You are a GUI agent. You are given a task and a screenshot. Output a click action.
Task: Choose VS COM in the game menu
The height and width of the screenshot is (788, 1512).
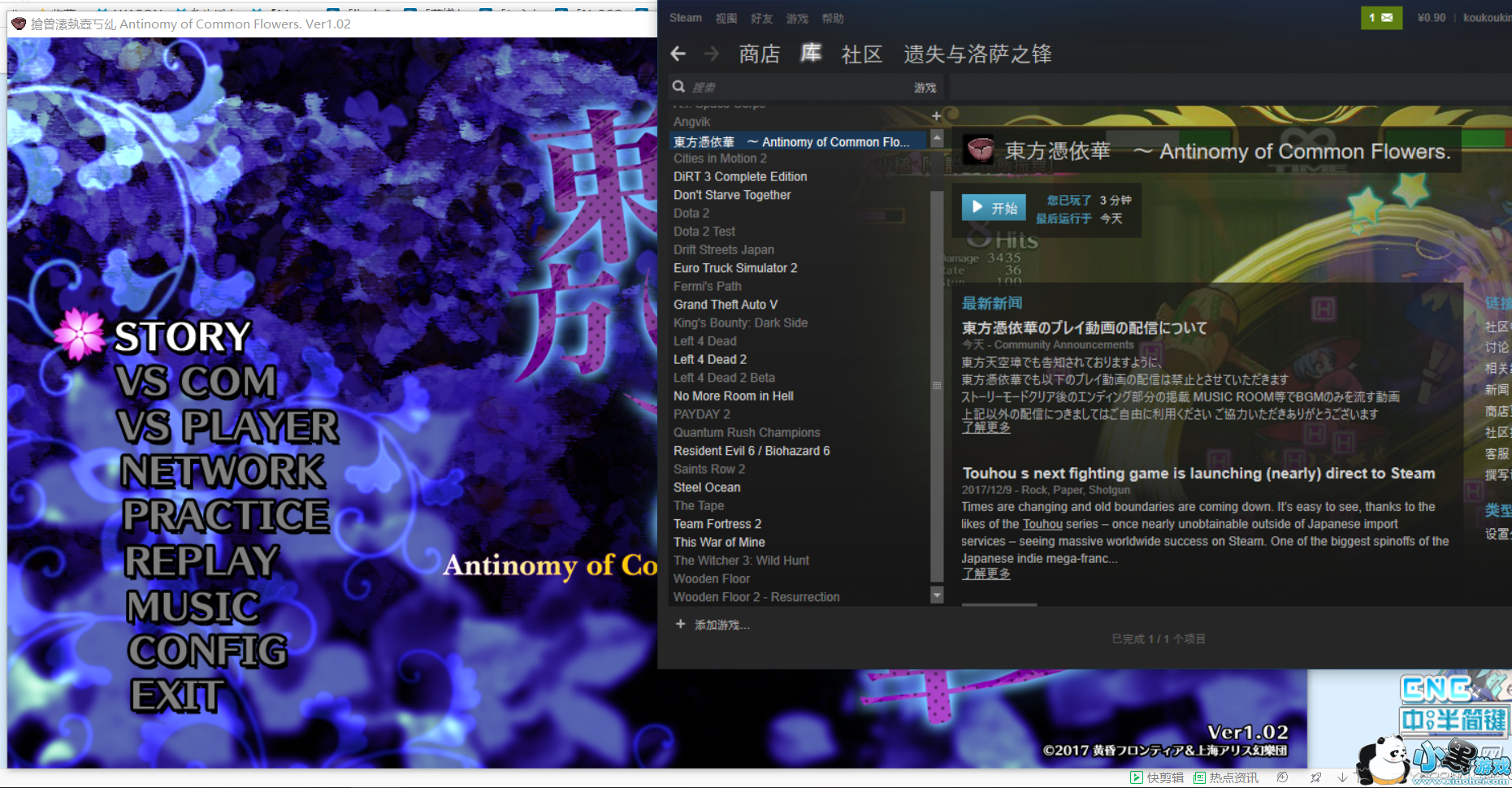(x=197, y=381)
